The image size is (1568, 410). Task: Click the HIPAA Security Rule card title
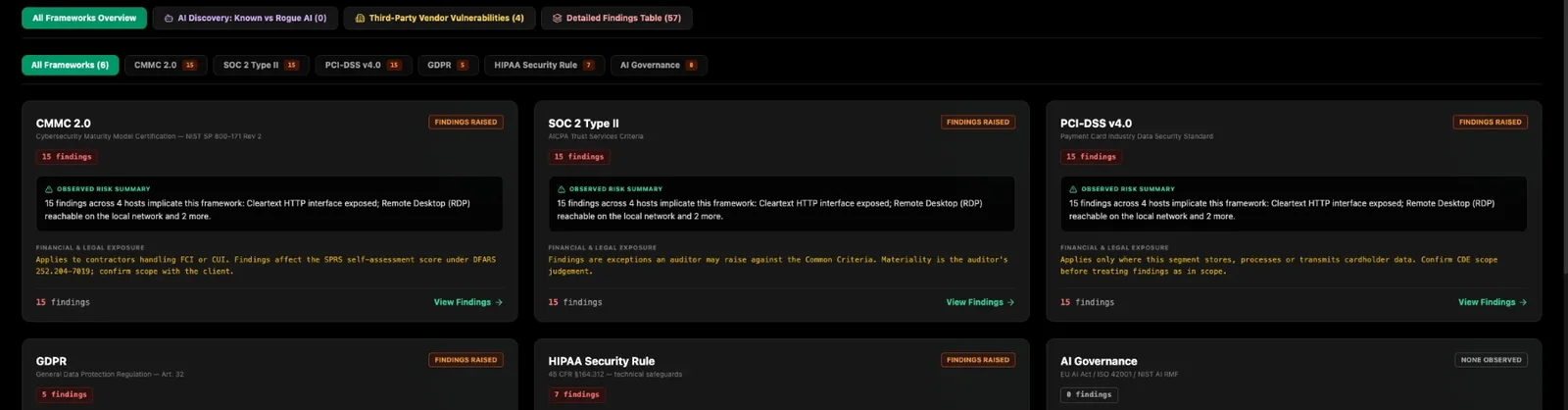(601, 361)
